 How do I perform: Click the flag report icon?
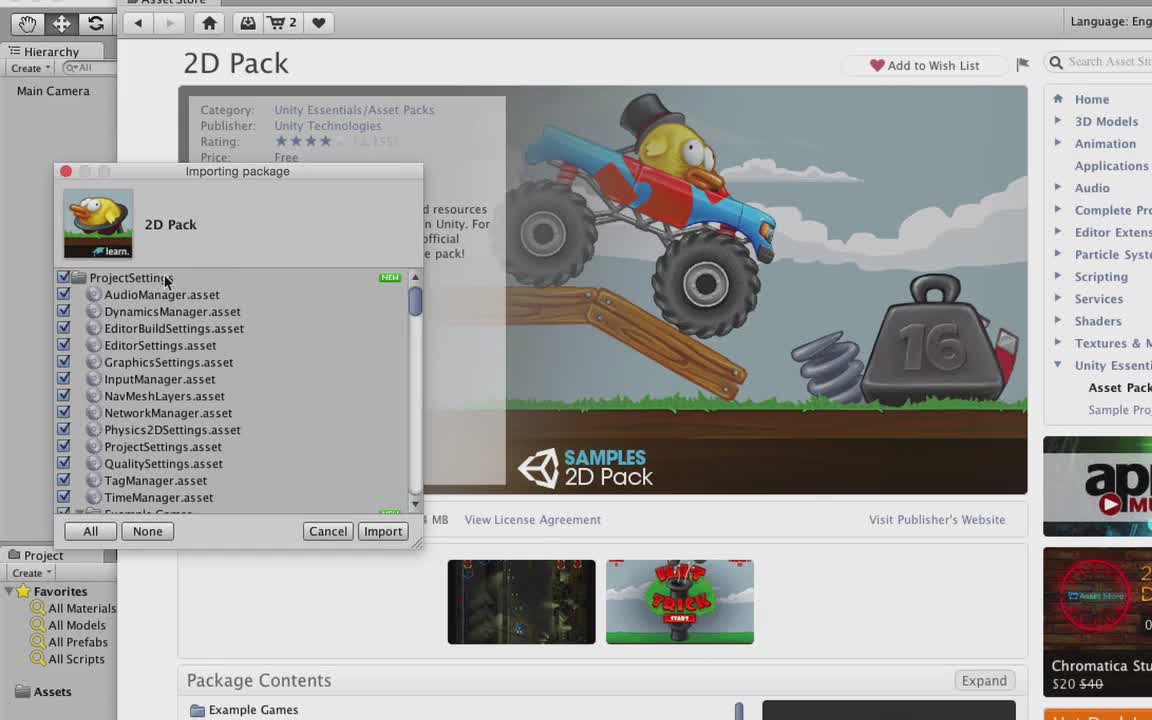click(1022, 65)
